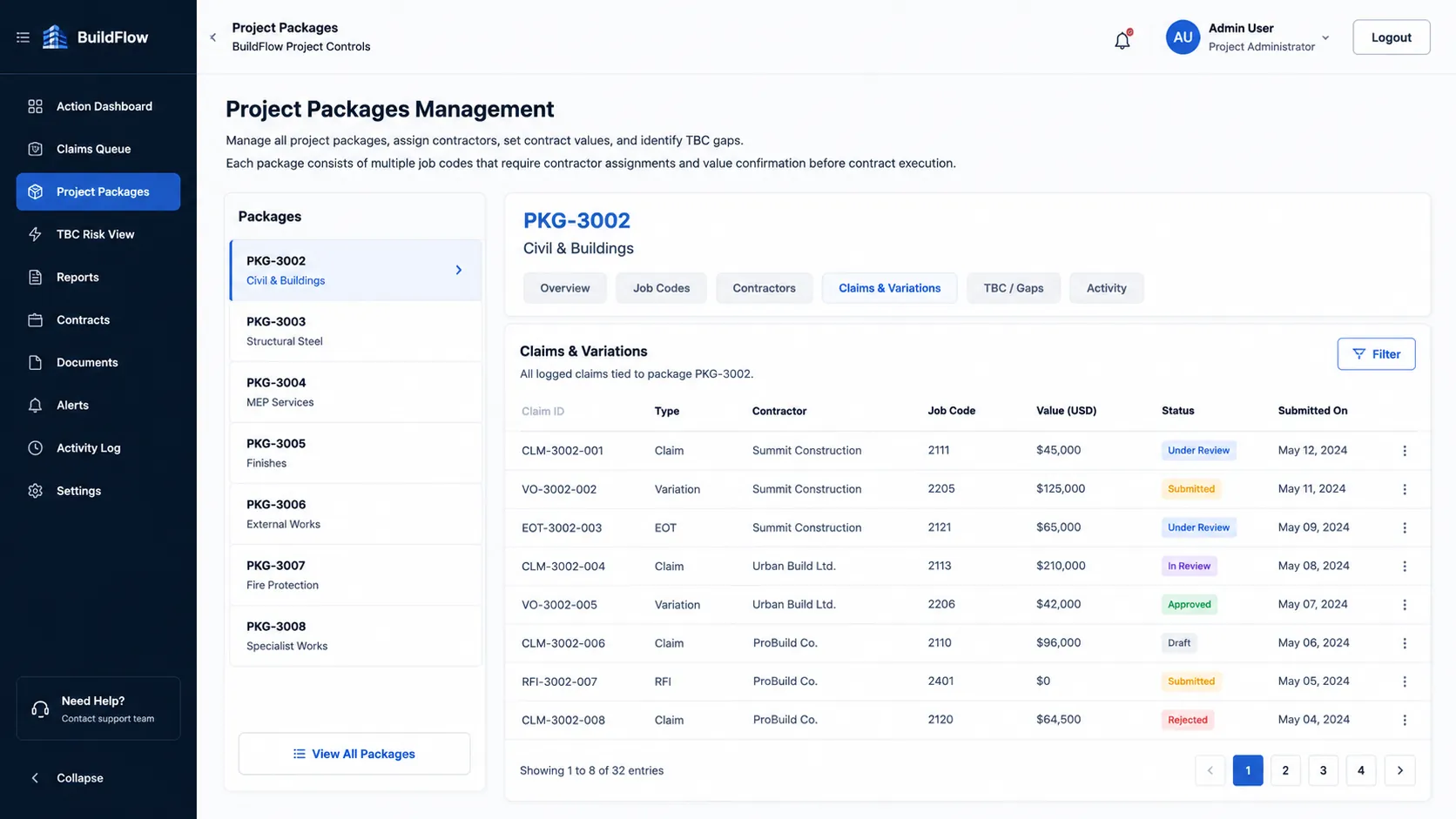Screen dimensions: 1456x819
Task: Click the Project Packages cube icon
Action: (x=35, y=191)
